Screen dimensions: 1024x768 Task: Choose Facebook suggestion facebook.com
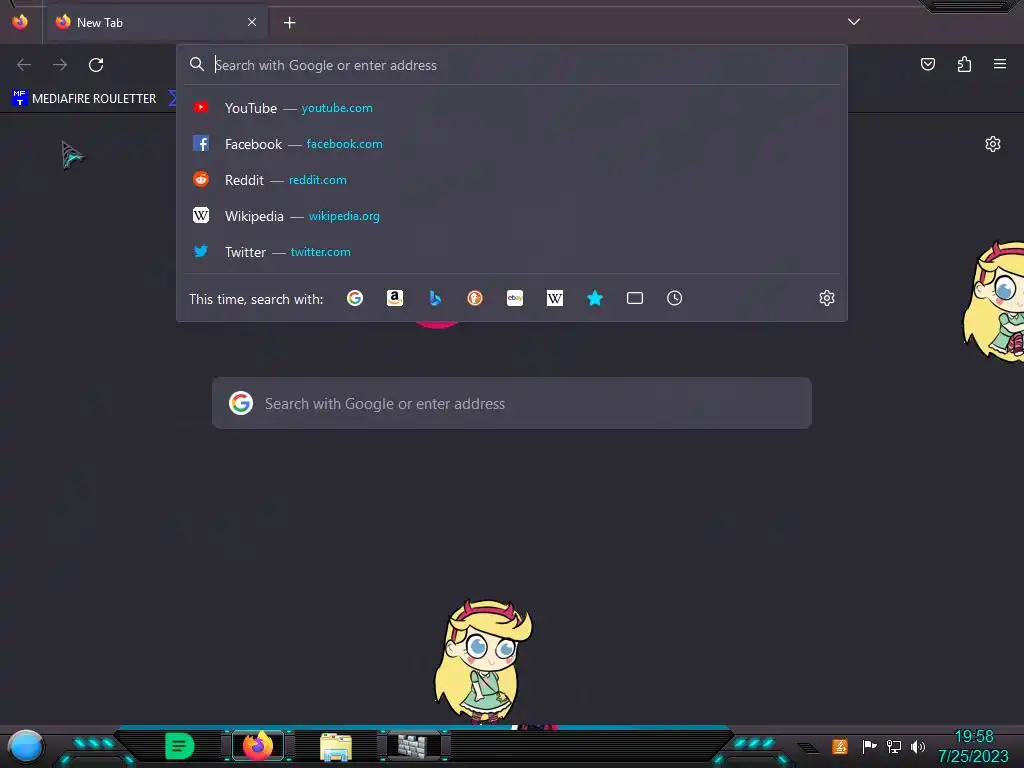pos(512,144)
